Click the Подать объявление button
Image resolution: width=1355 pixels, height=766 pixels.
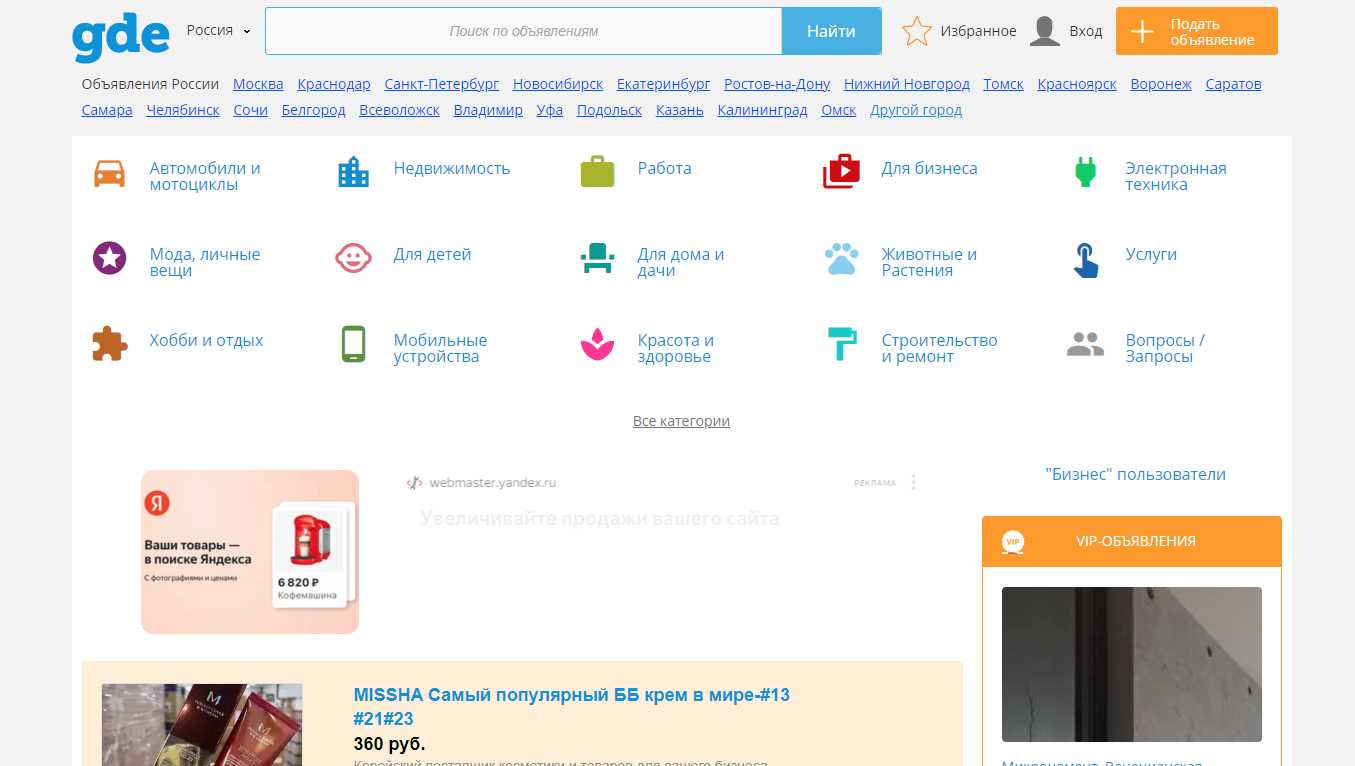point(1197,31)
